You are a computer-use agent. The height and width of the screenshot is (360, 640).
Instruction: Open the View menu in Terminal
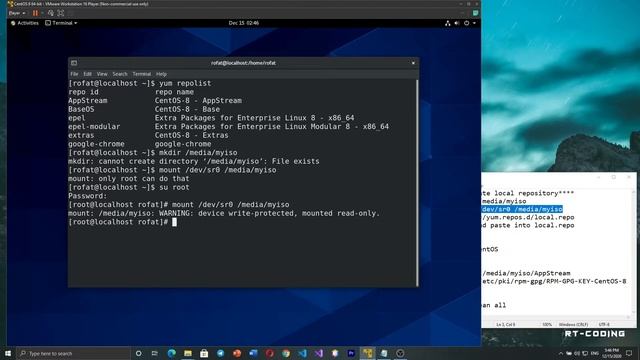point(102,74)
